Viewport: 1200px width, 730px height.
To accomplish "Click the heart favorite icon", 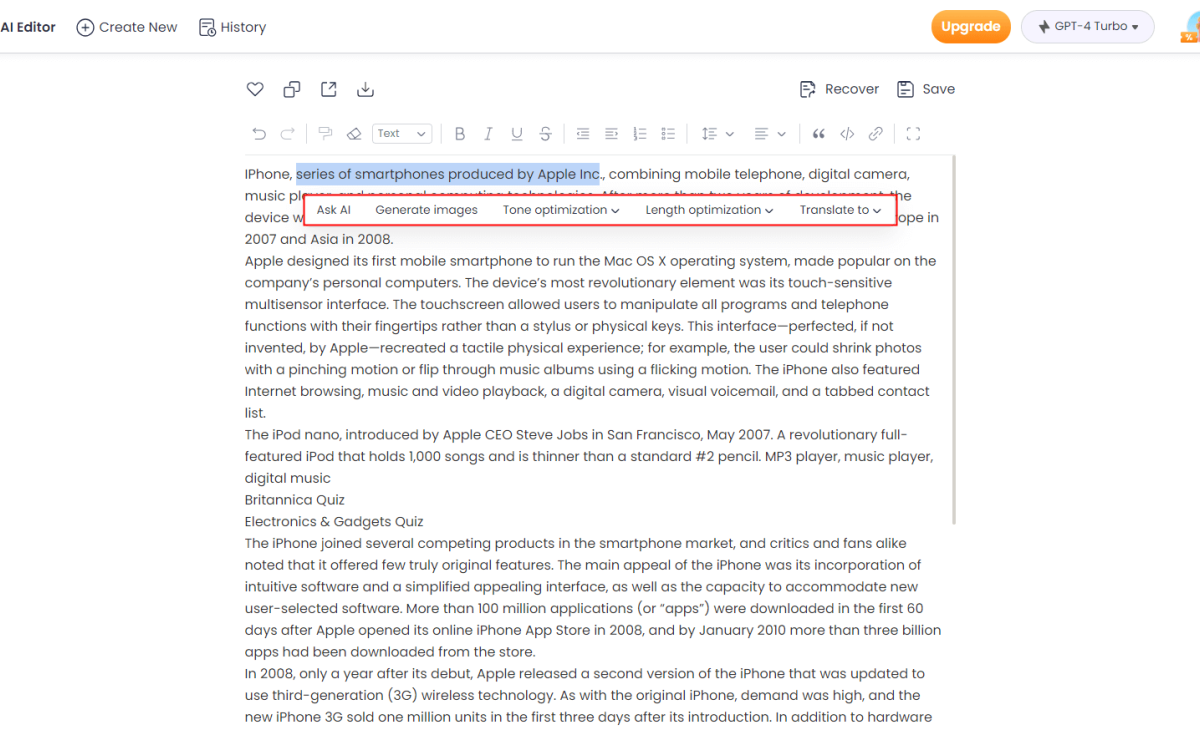I will (x=255, y=90).
